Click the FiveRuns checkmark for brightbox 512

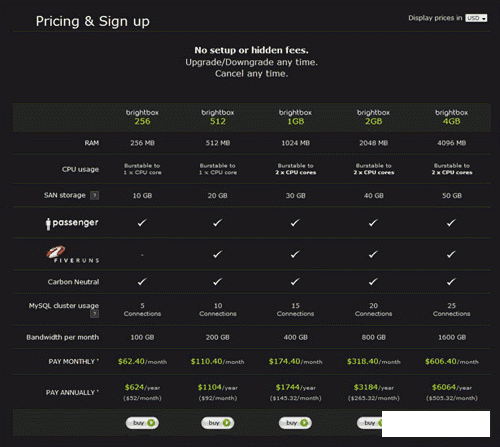tap(218, 254)
